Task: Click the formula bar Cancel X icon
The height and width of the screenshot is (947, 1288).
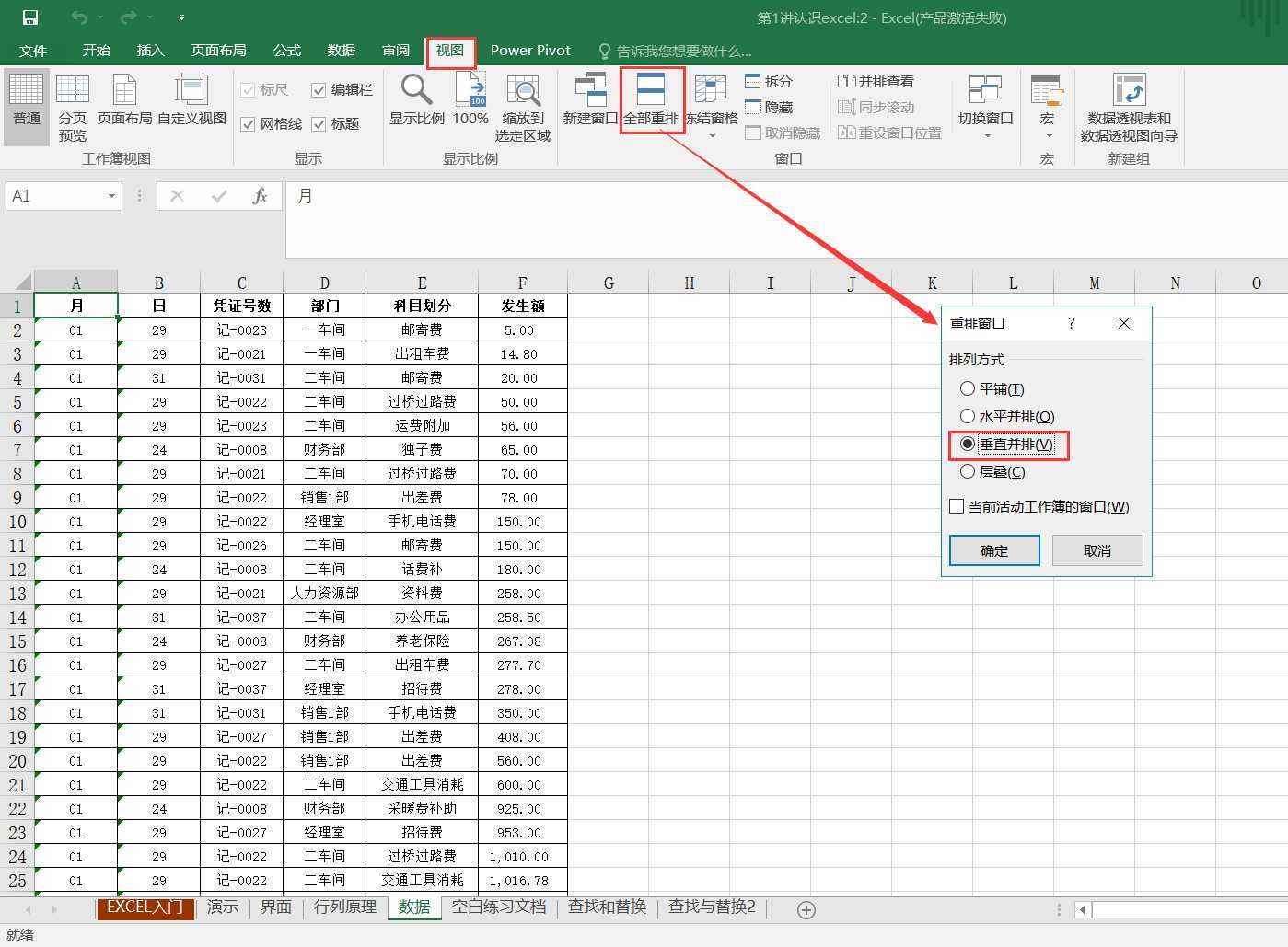Action: [x=177, y=196]
